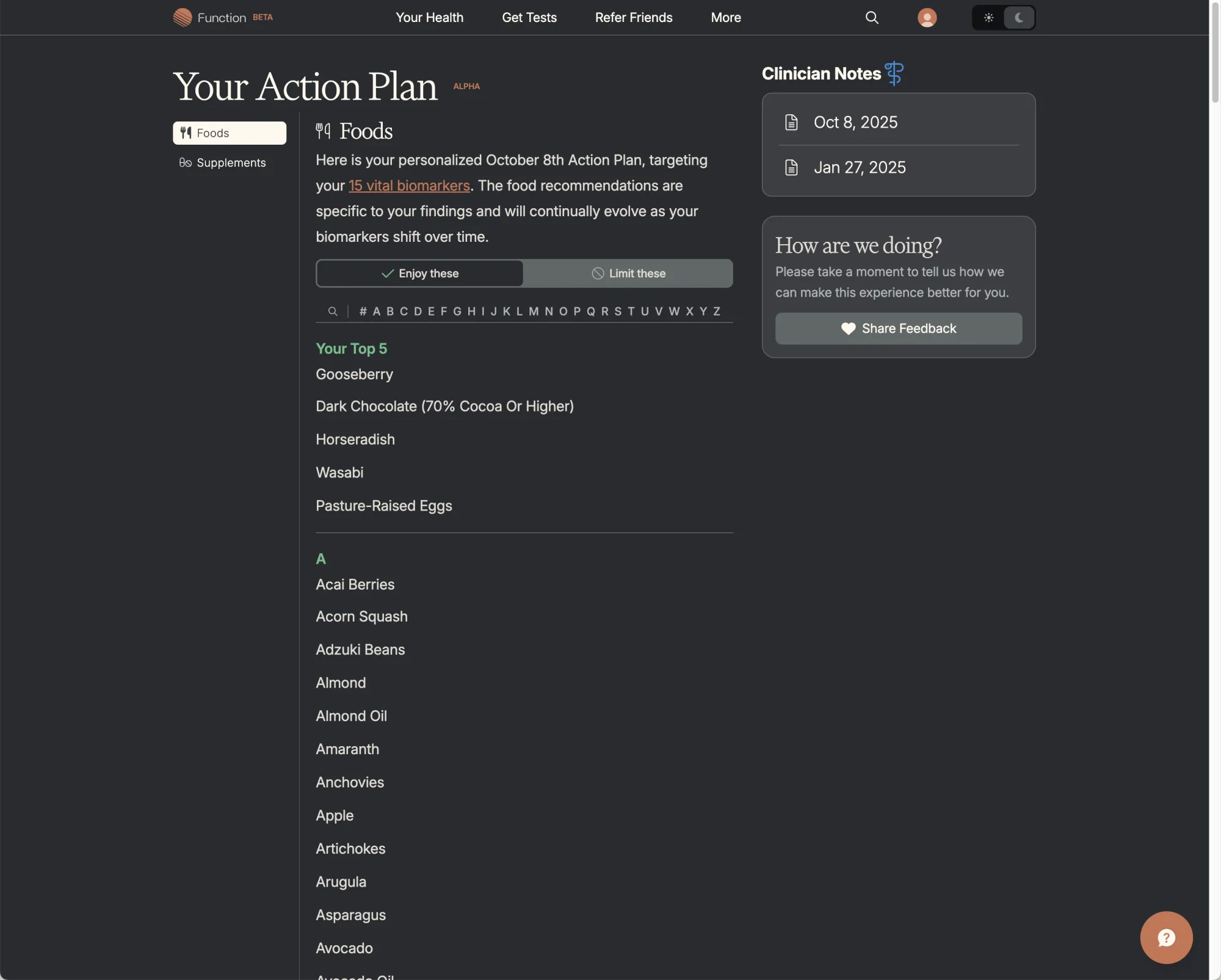Select the Enjoy these toggle
This screenshot has height=980, width=1221.
(x=420, y=274)
